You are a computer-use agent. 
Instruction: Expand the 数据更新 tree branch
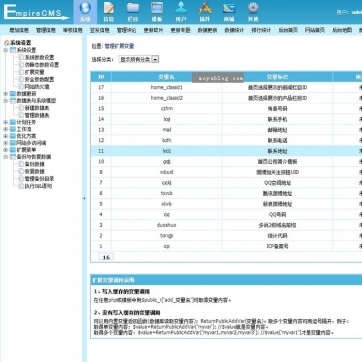pos(6,94)
